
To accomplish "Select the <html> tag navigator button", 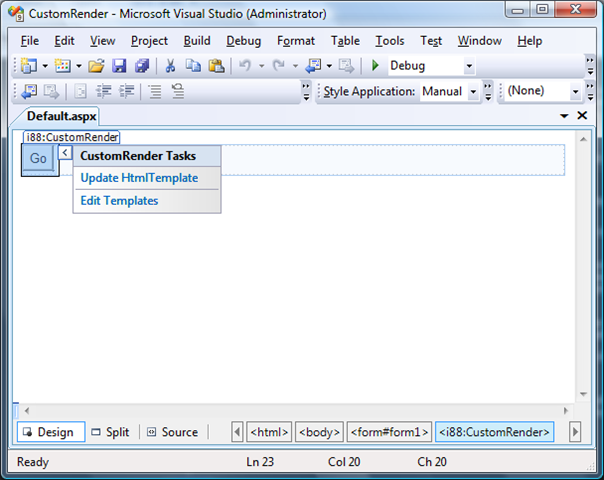I will click(269, 432).
